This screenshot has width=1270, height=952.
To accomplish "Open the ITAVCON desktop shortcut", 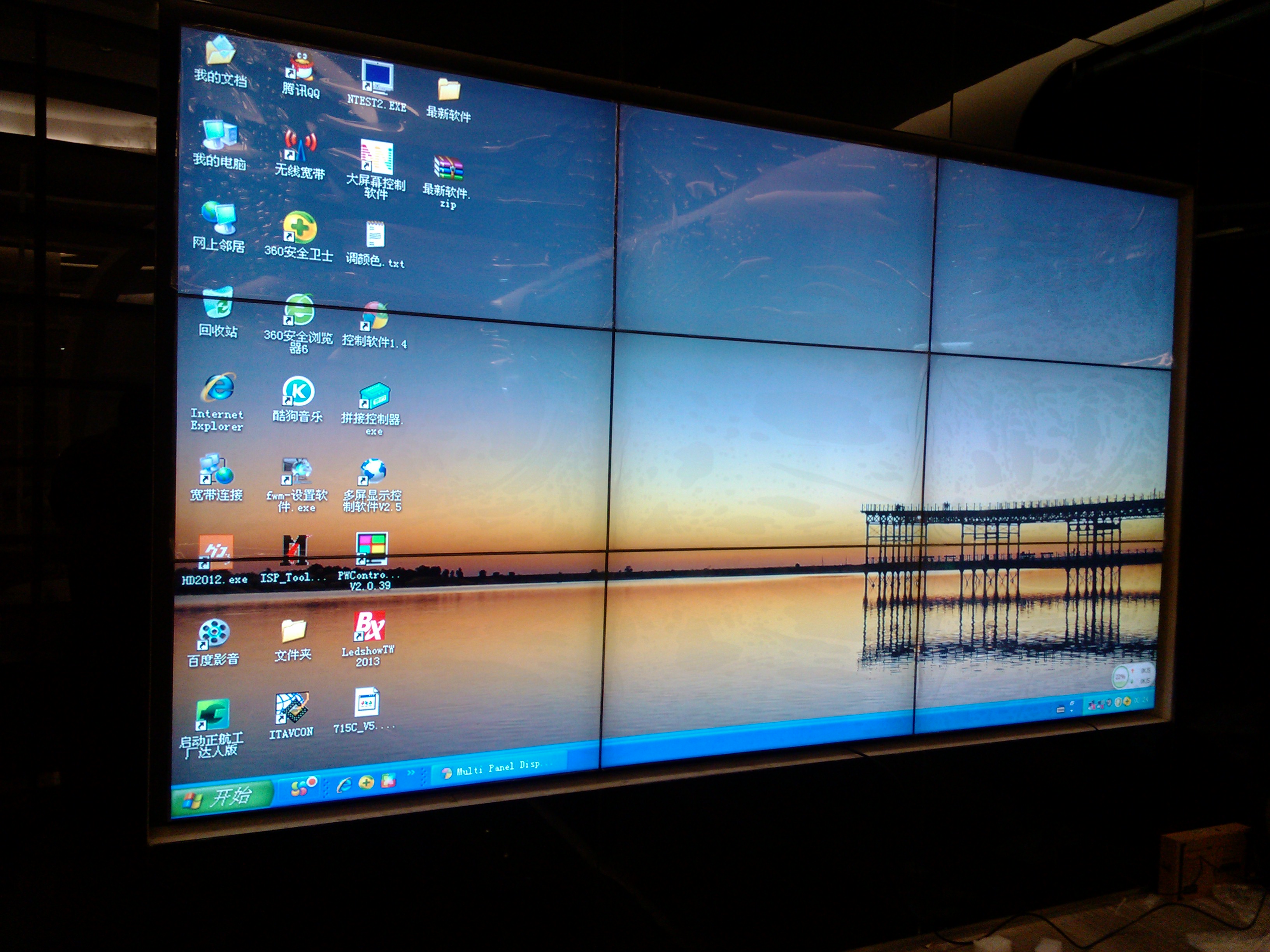I will pyautogui.click(x=292, y=709).
